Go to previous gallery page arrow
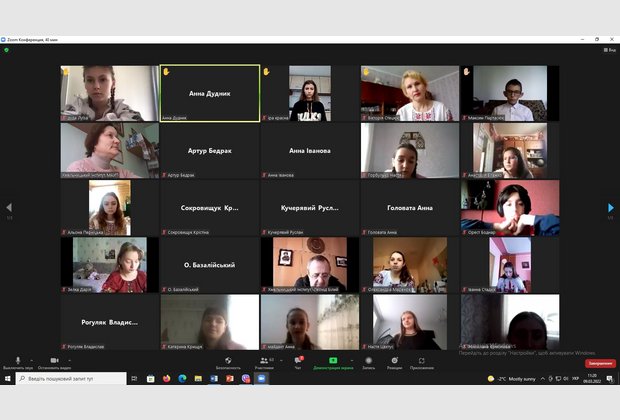 [x=9, y=207]
